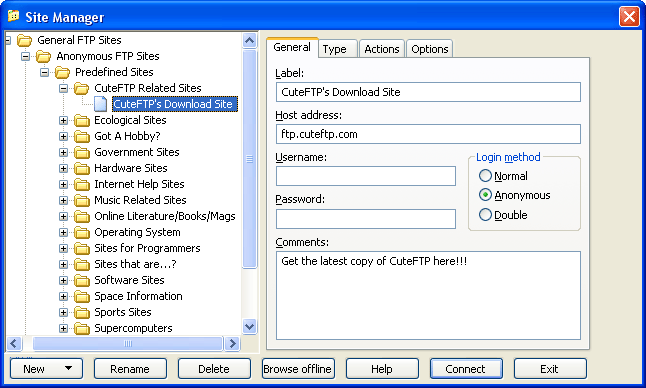Click into the Label text field

click(x=428, y=92)
